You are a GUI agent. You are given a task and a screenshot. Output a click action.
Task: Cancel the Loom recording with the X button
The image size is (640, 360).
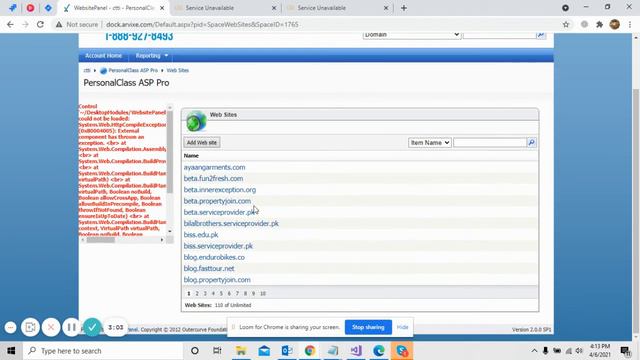(51, 327)
